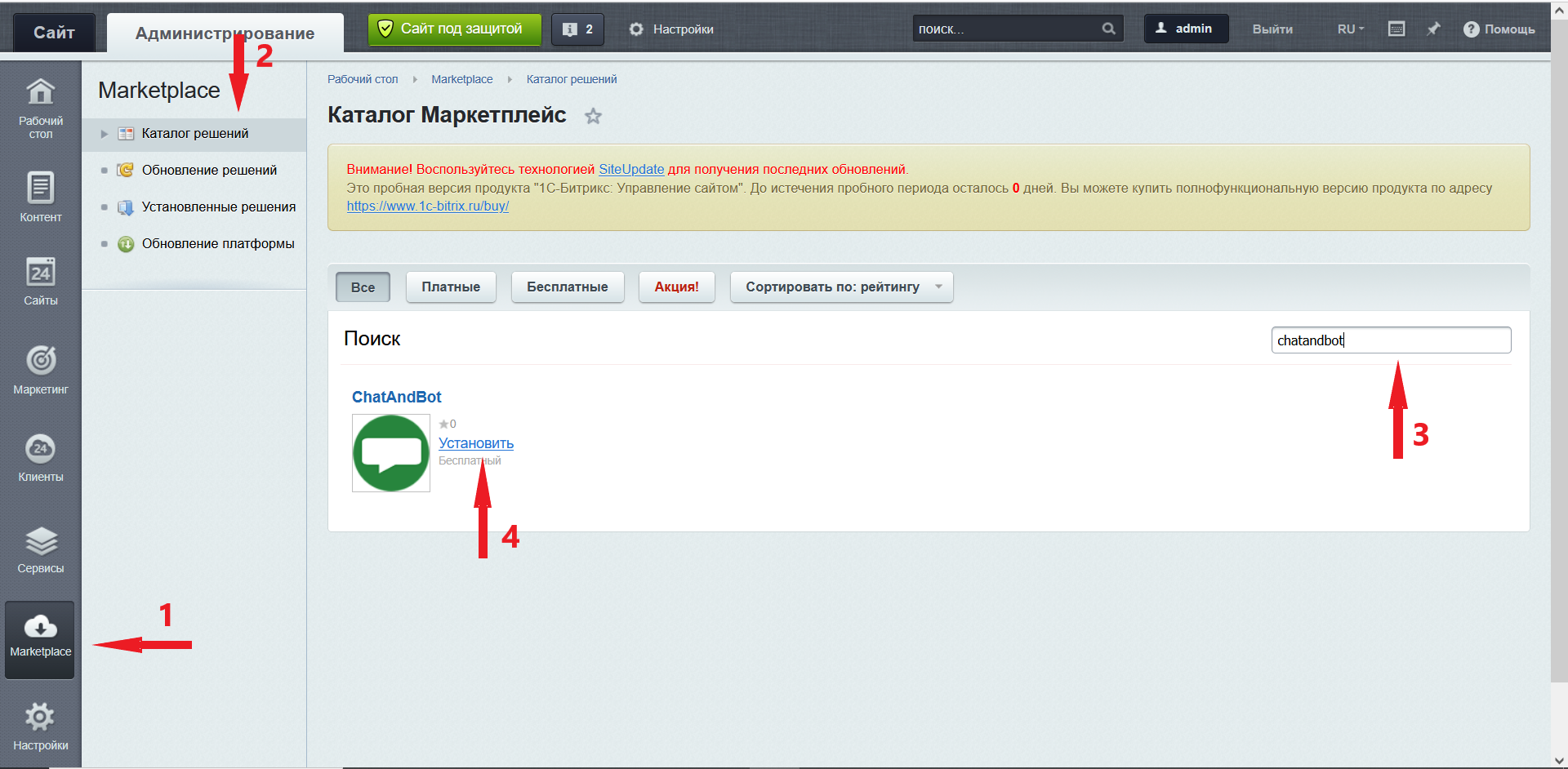Viewport: 1568px width, 769px height.
Task: Toggle the Сайт под защитой button
Action: (x=454, y=29)
